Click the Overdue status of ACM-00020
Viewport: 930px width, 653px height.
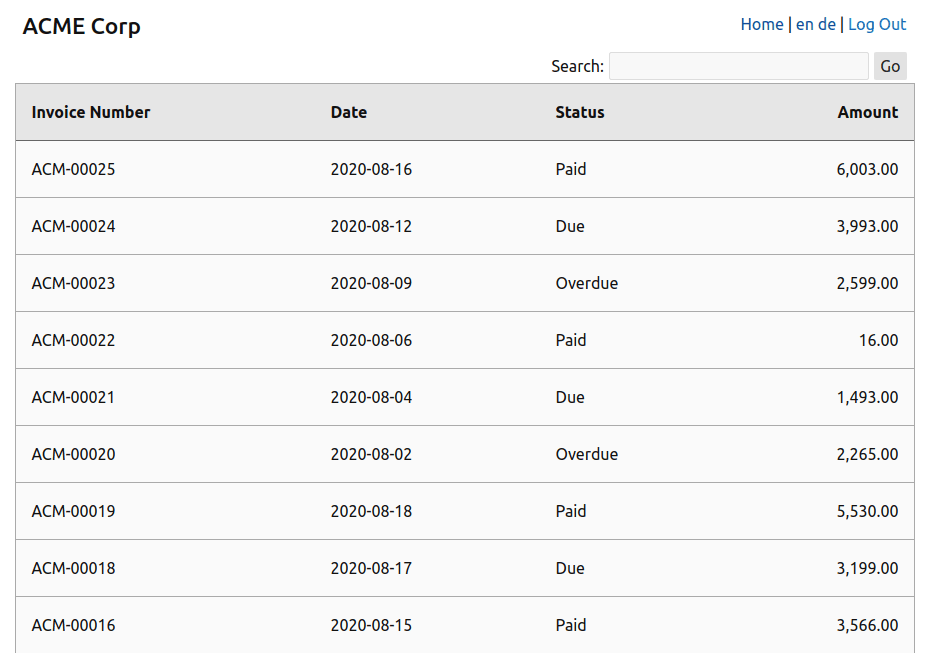(x=587, y=454)
